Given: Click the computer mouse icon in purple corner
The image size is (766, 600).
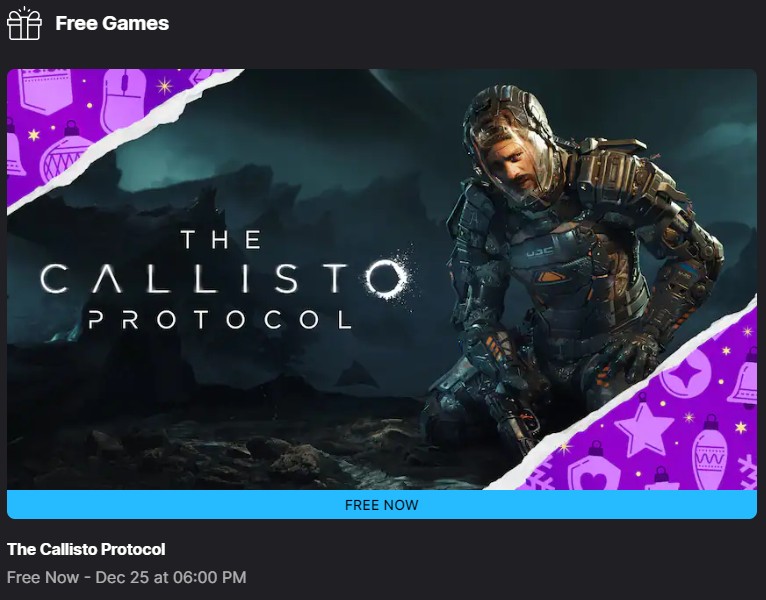Looking at the screenshot, I should click(124, 100).
